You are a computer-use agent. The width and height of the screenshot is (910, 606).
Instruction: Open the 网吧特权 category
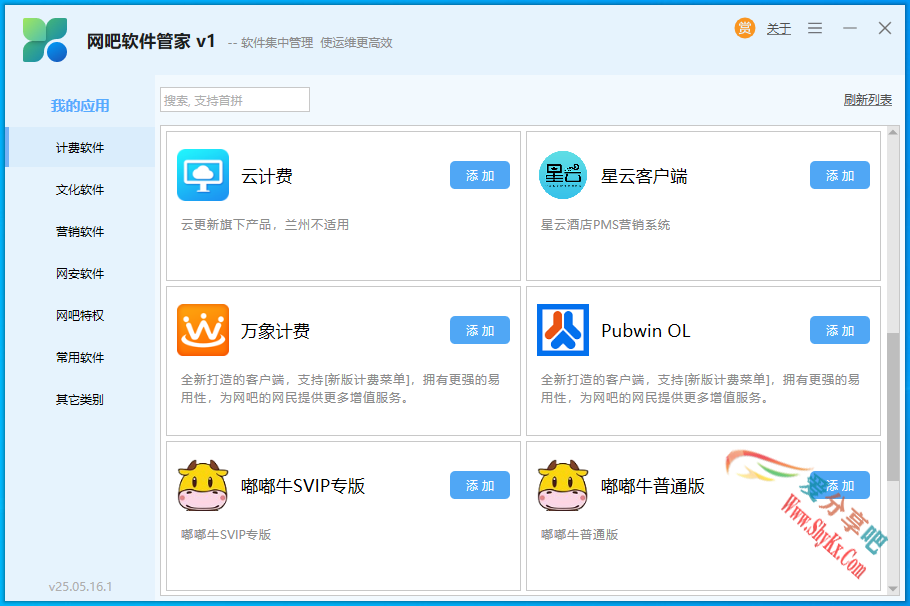coord(80,315)
